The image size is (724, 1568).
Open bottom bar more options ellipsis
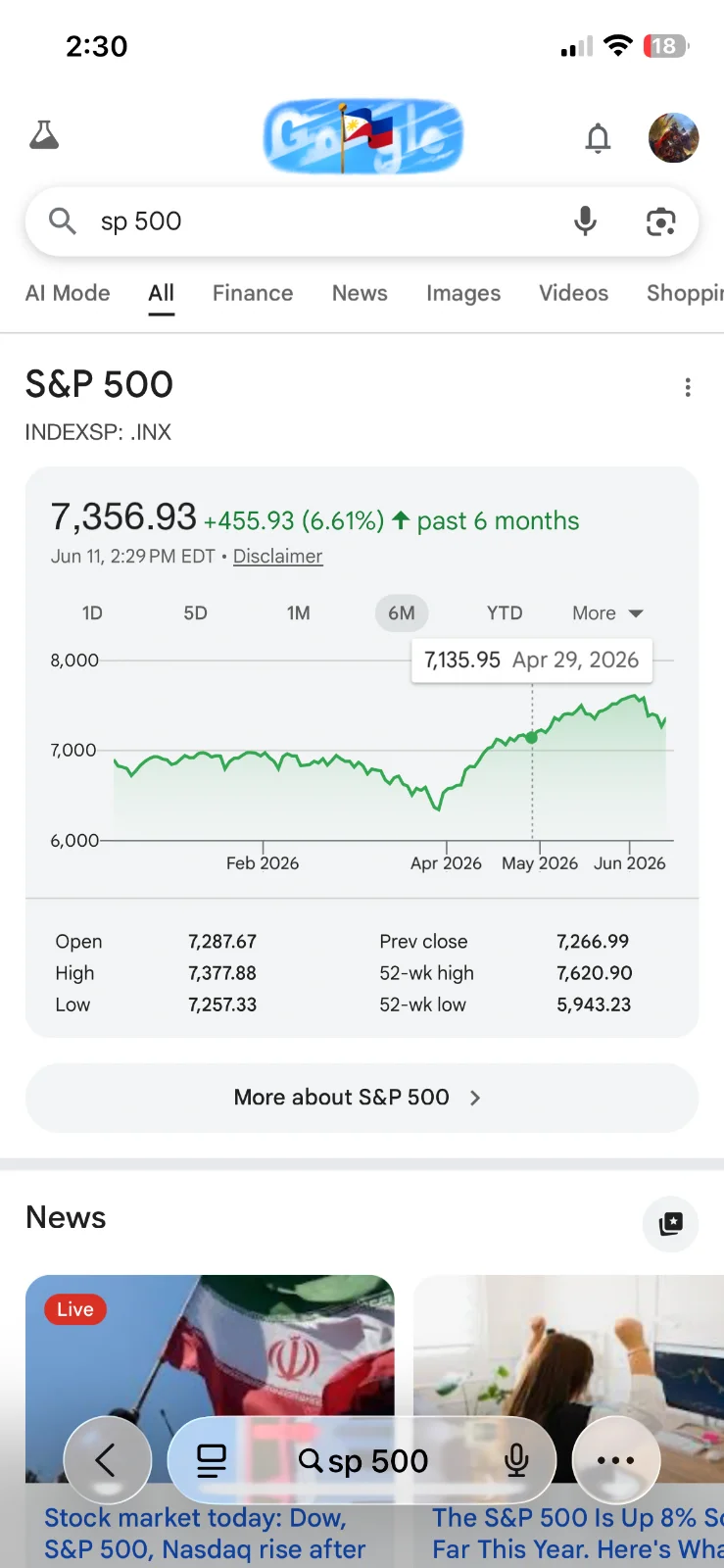[x=616, y=1460]
